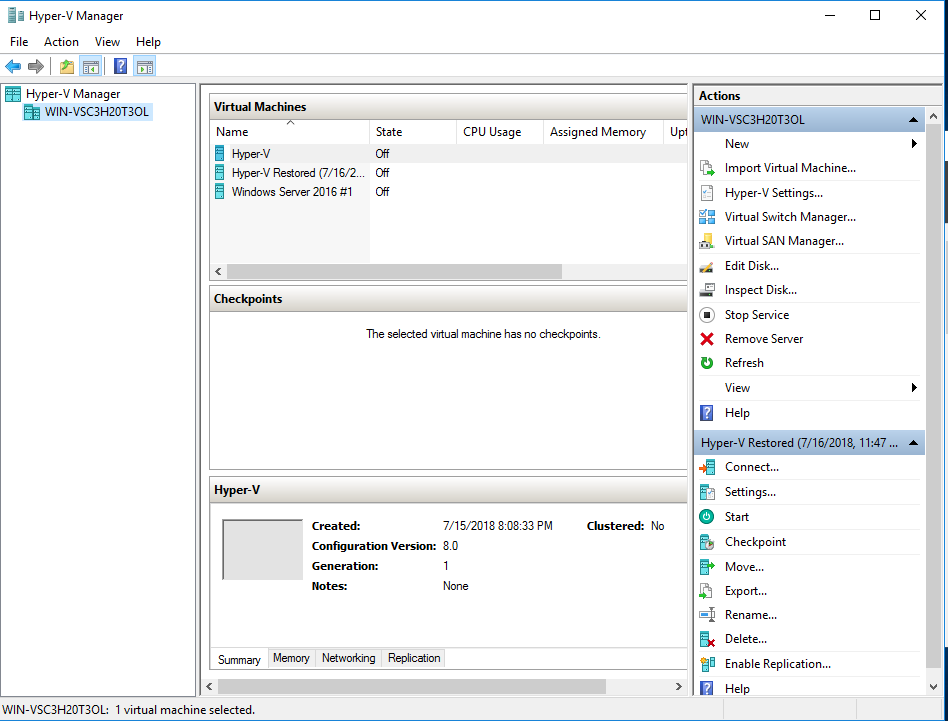This screenshot has height=721, width=948.
Task: Open the File menu
Action: tap(19, 42)
